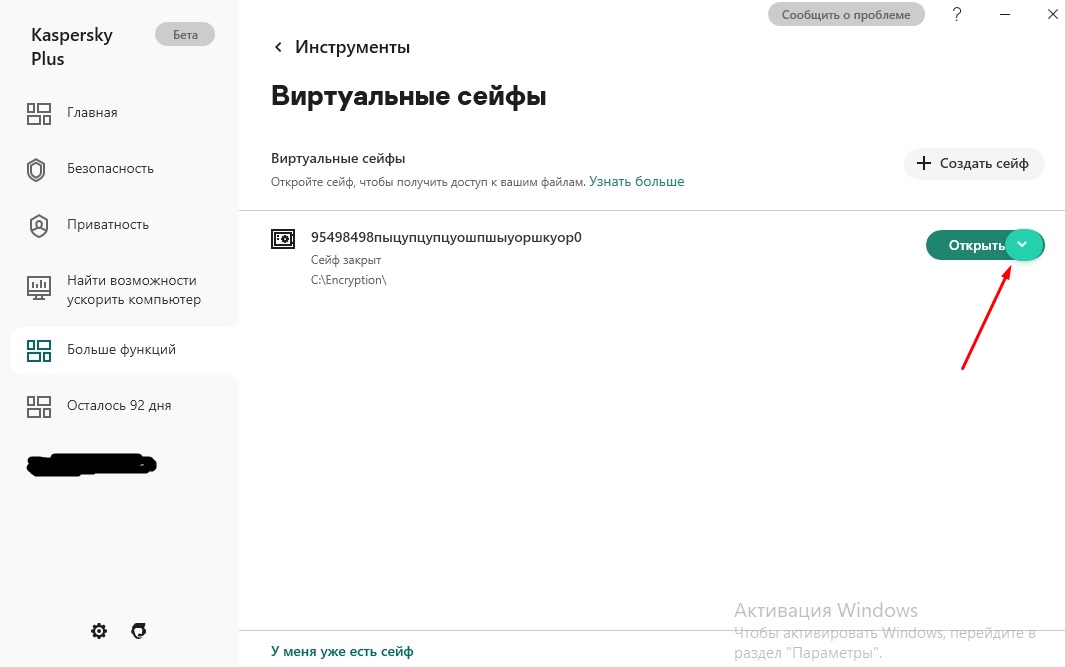The height and width of the screenshot is (667, 1065).
Task: Click the license grid icon beside Осталось 92 дня
Action: click(x=39, y=406)
